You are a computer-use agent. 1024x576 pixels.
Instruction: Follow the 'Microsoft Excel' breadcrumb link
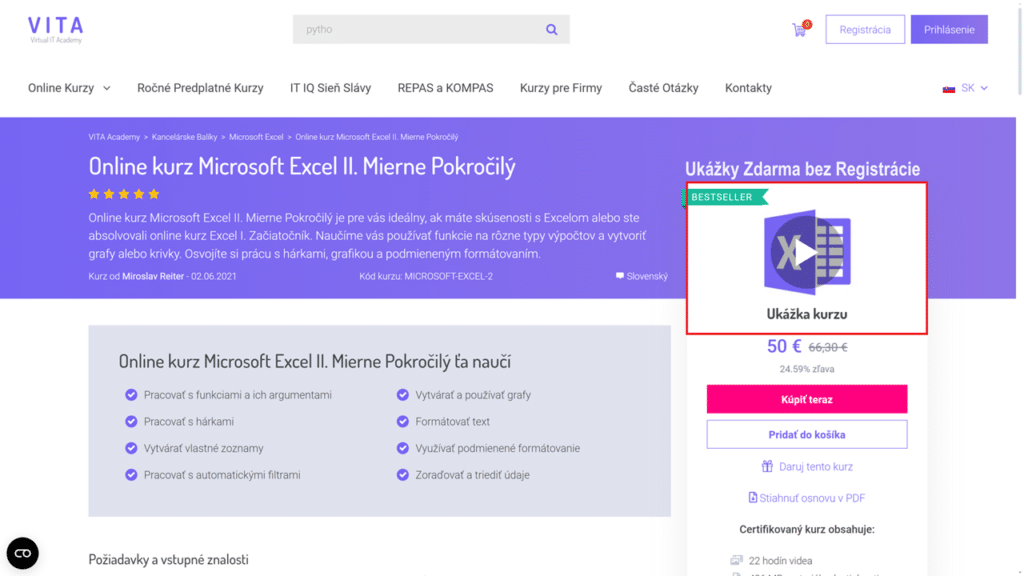point(254,137)
